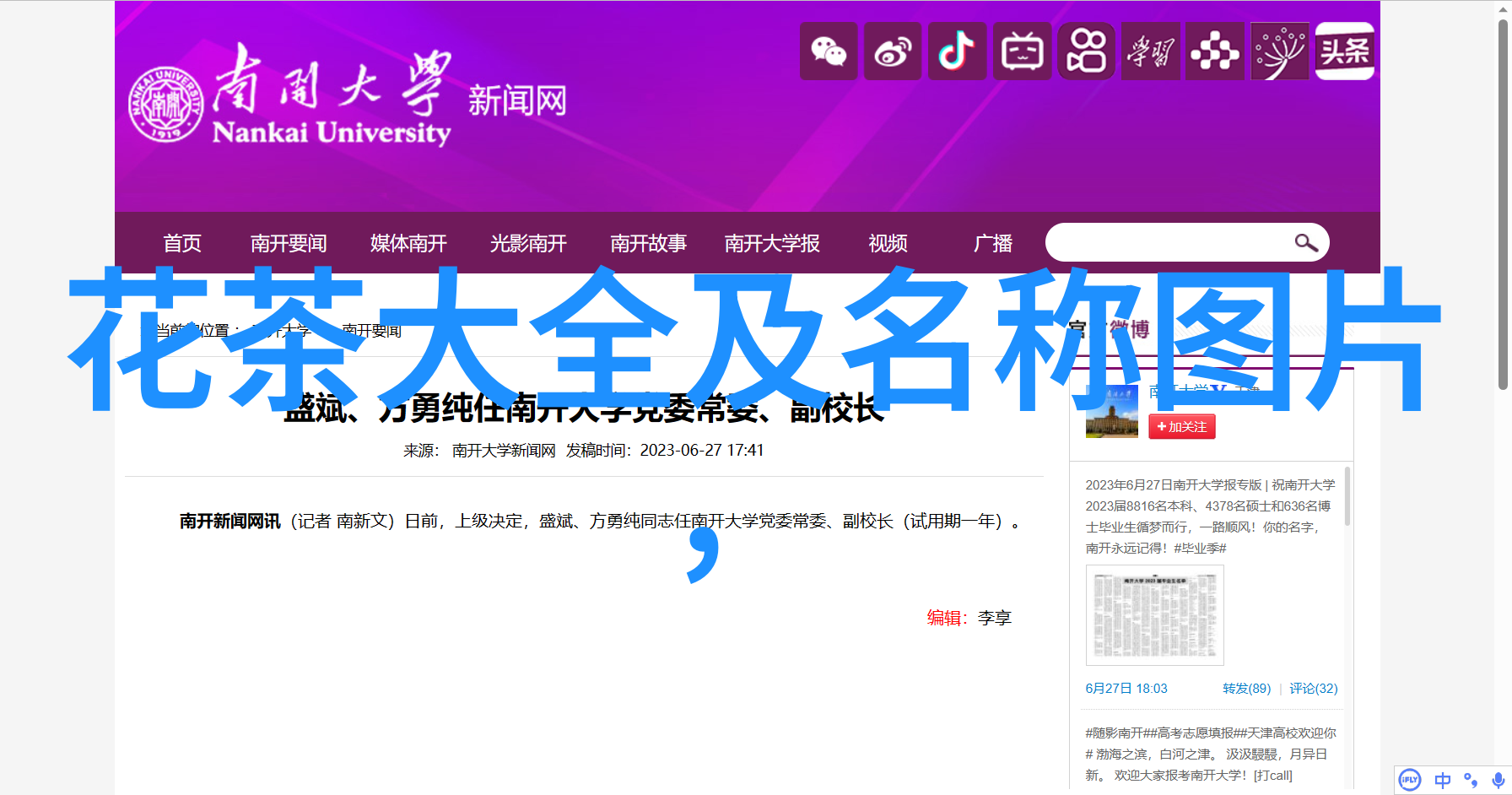The image size is (1512, 795).
Task: Open 评论(32) link under Weibo post
Action: tap(1313, 689)
